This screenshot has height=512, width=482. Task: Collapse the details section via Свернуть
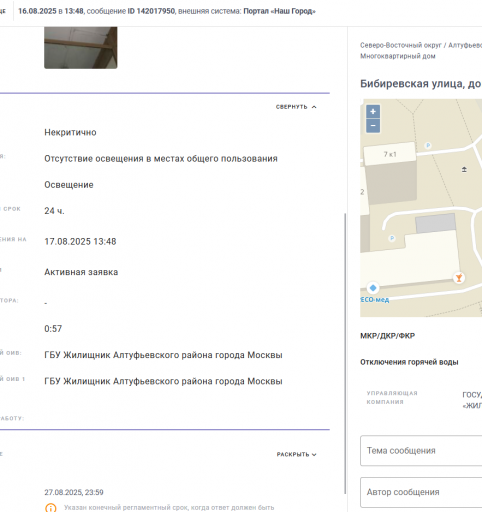point(296,107)
